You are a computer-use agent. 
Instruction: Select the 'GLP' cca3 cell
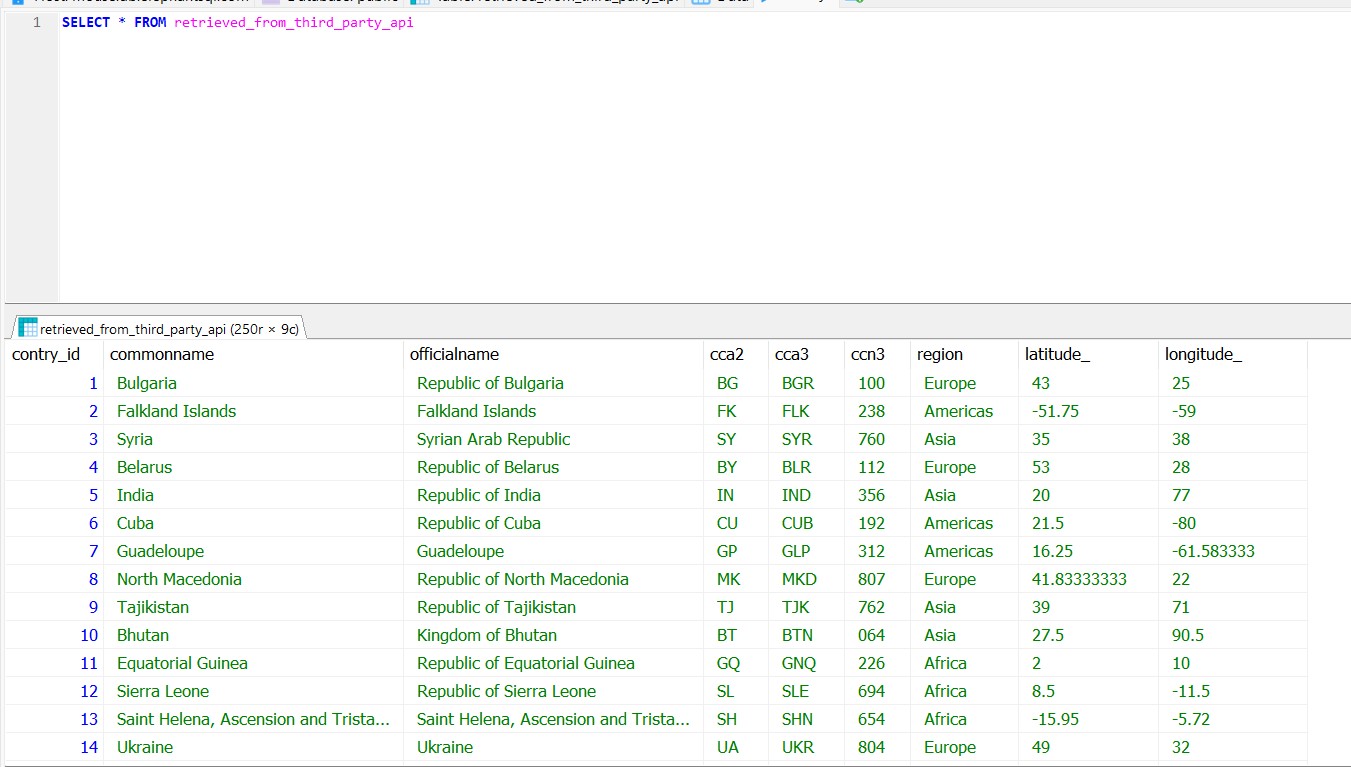pyautogui.click(x=806, y=551)
